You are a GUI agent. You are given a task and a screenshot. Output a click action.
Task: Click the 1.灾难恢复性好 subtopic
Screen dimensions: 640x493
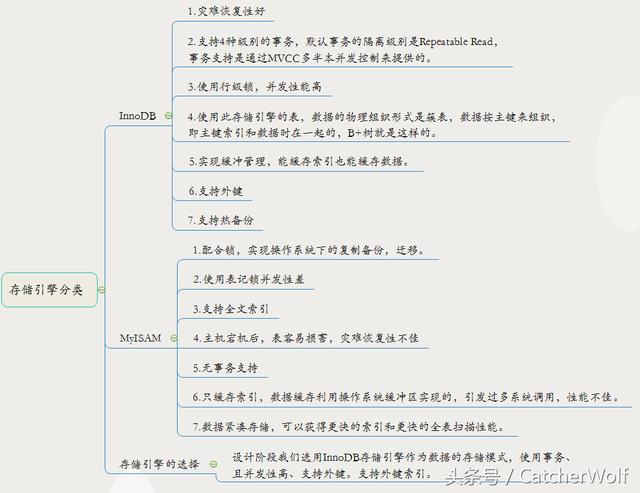pyautogui.click(x=225, y=11)
